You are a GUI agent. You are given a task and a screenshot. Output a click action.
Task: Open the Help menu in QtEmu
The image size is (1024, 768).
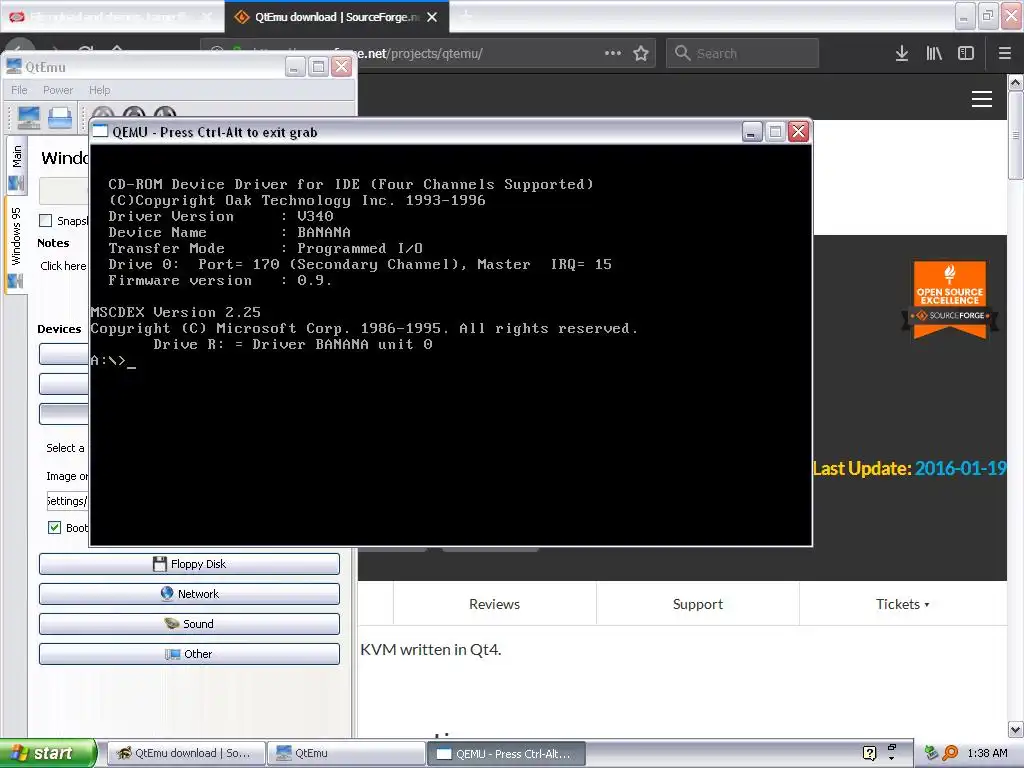pyautogui.click(x=99, y=90)
